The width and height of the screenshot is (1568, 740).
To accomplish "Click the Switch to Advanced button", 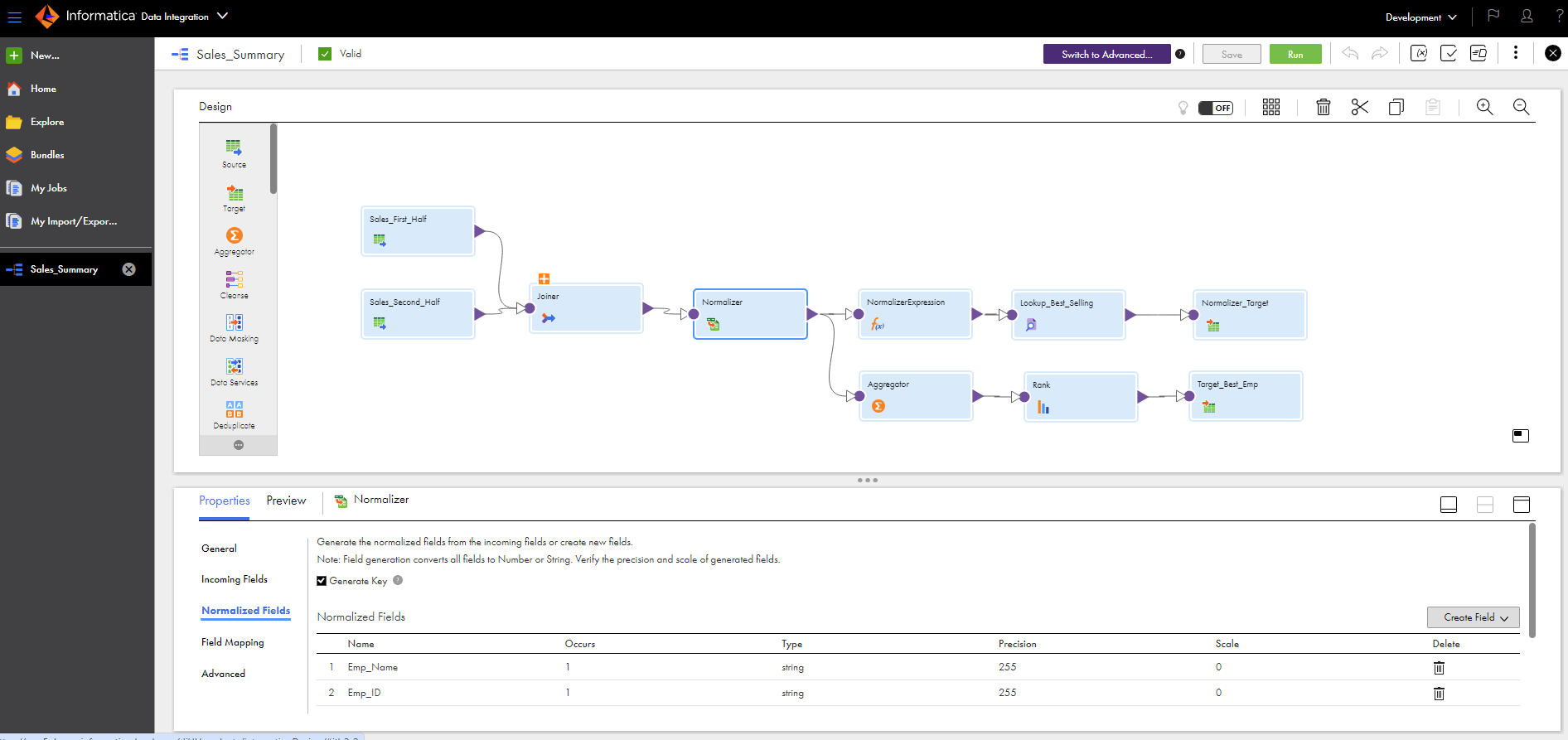I will coord(1106,55).
